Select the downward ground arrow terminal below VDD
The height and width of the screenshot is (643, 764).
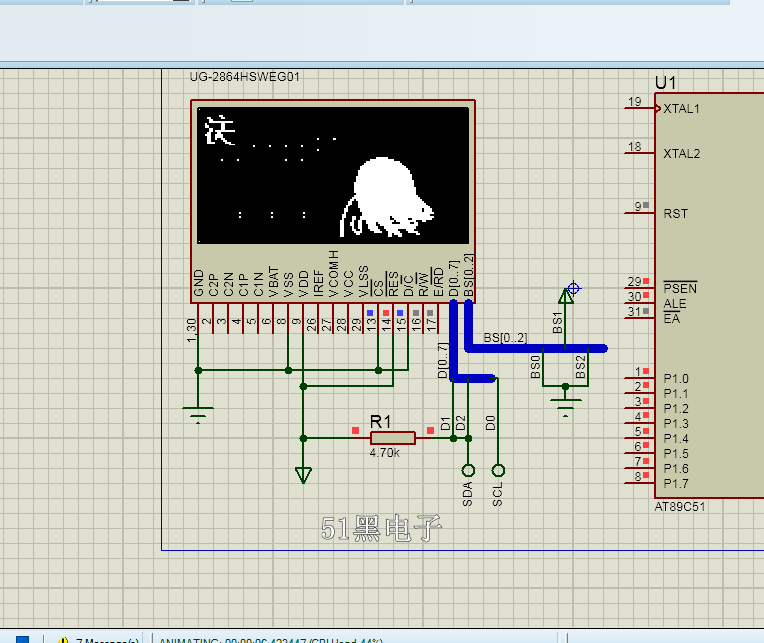303,475
